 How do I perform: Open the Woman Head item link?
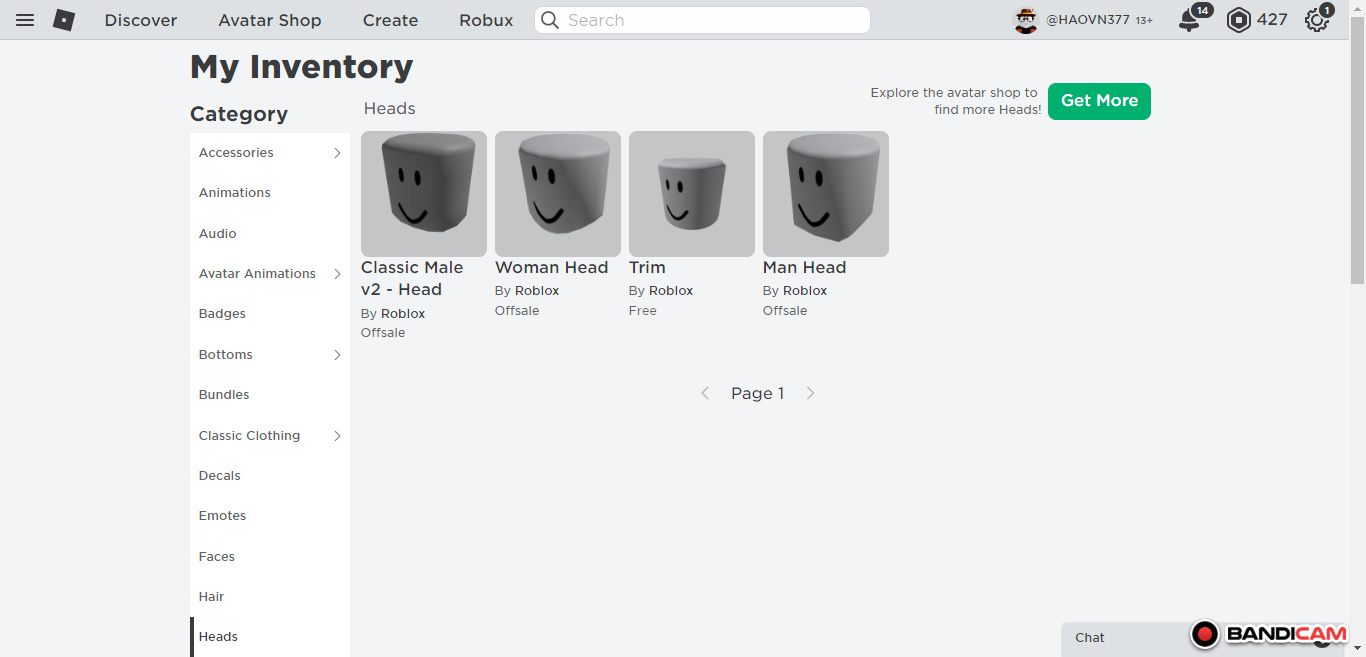coord(551,268)
